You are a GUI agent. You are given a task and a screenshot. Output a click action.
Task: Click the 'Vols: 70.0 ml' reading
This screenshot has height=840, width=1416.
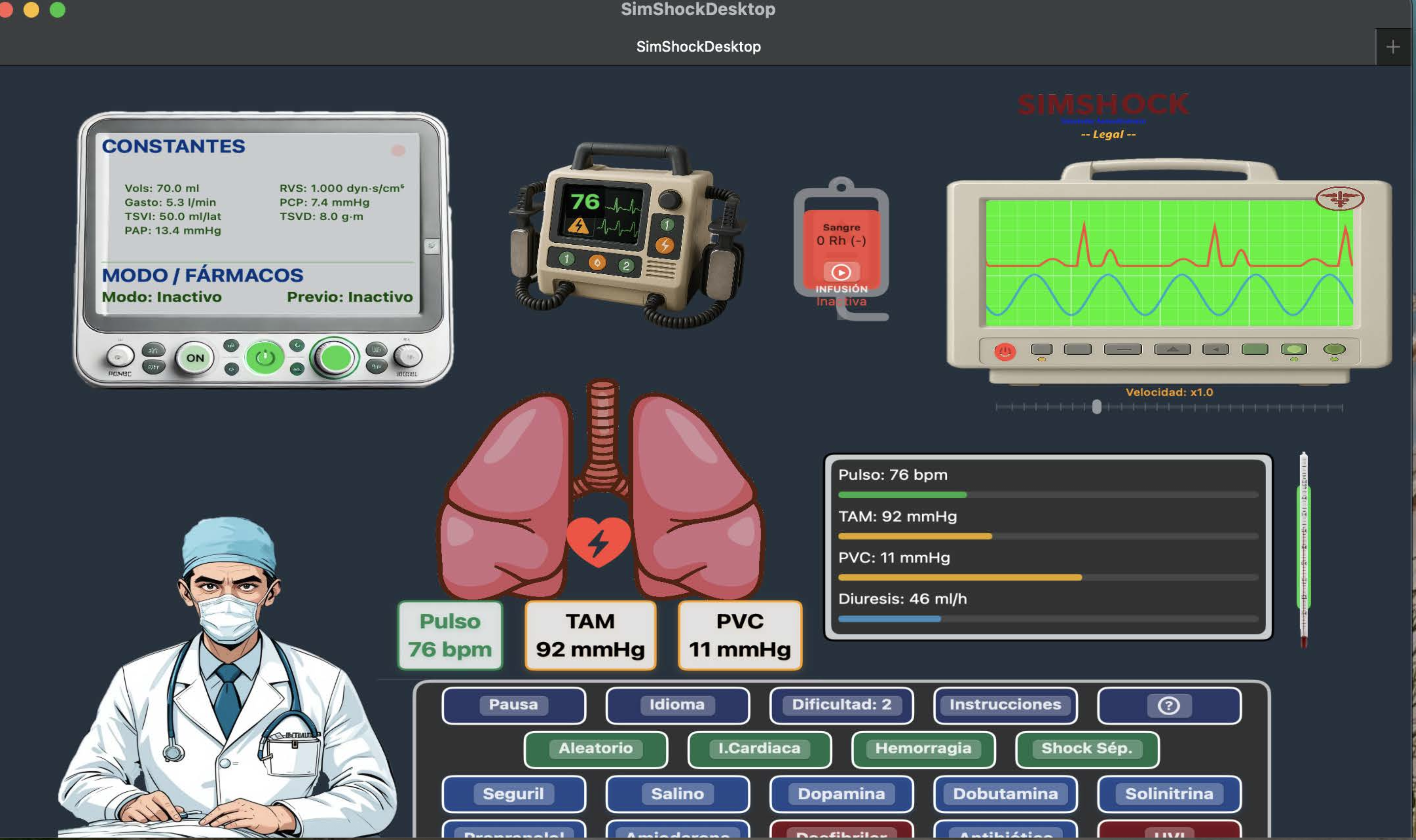point(161,189)
